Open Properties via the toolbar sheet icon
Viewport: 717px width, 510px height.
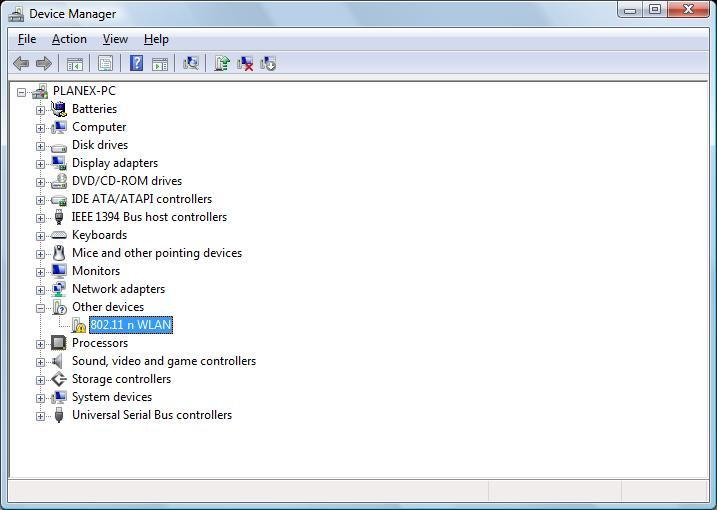105,63
